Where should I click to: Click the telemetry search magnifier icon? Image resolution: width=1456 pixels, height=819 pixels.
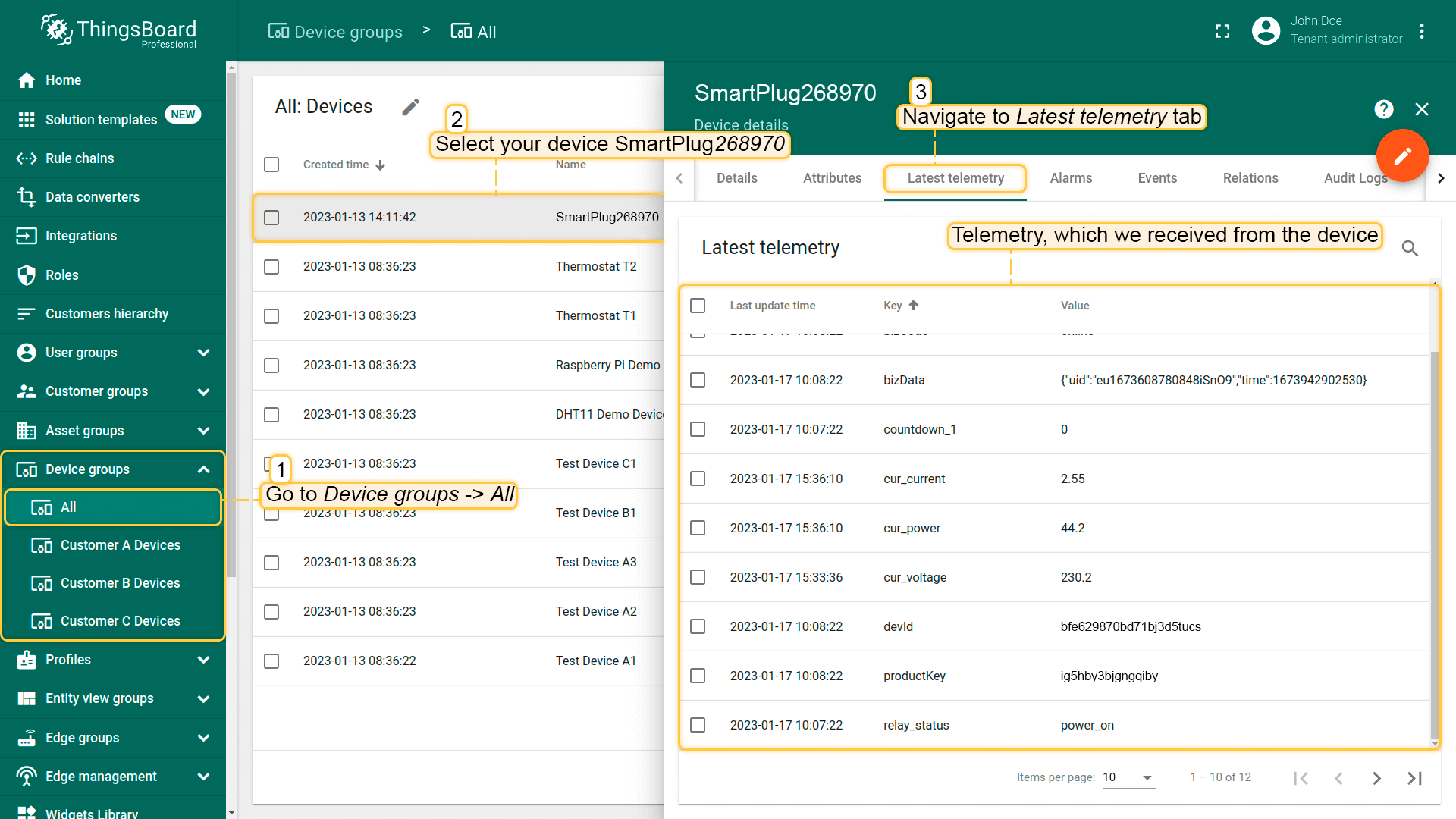(1410, 248)
